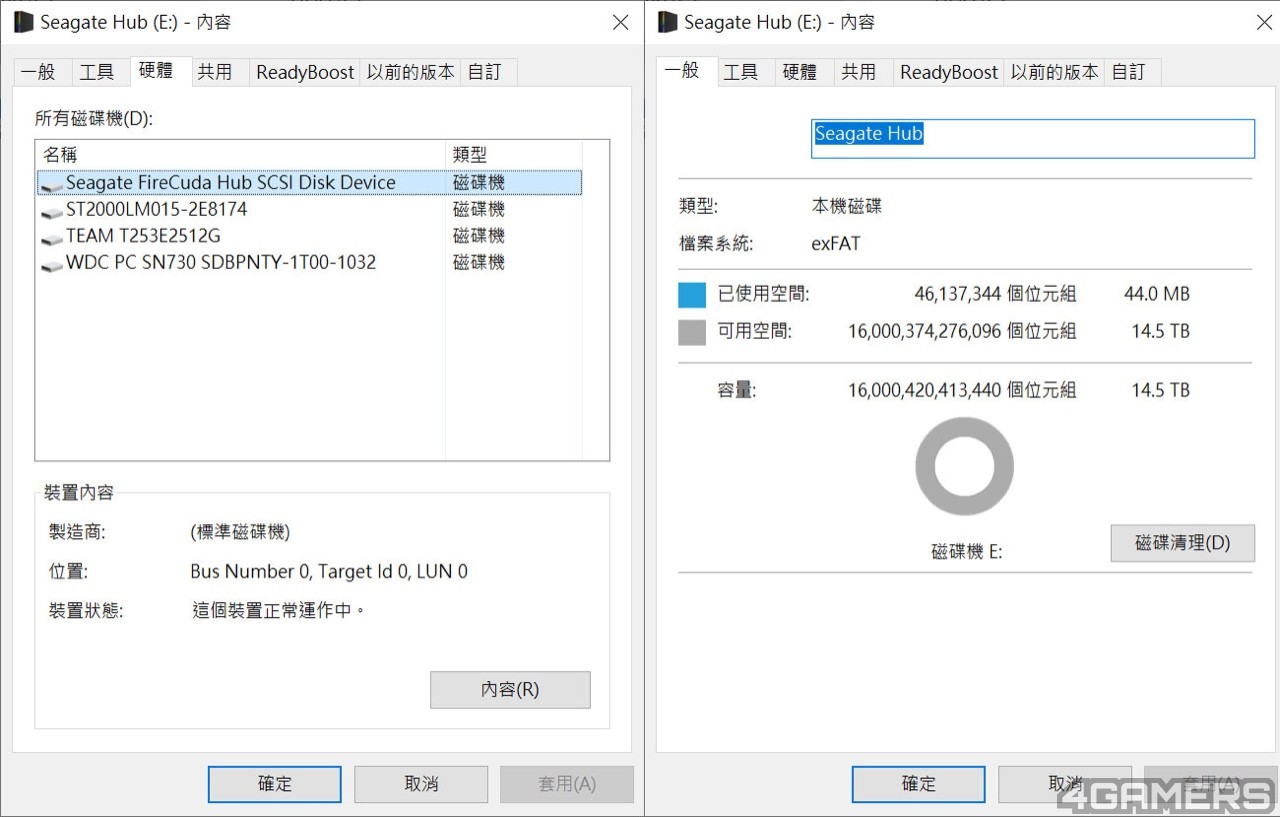Open 以前的版本 tab in right window

pyautogui.click(x=1054, y=72)
